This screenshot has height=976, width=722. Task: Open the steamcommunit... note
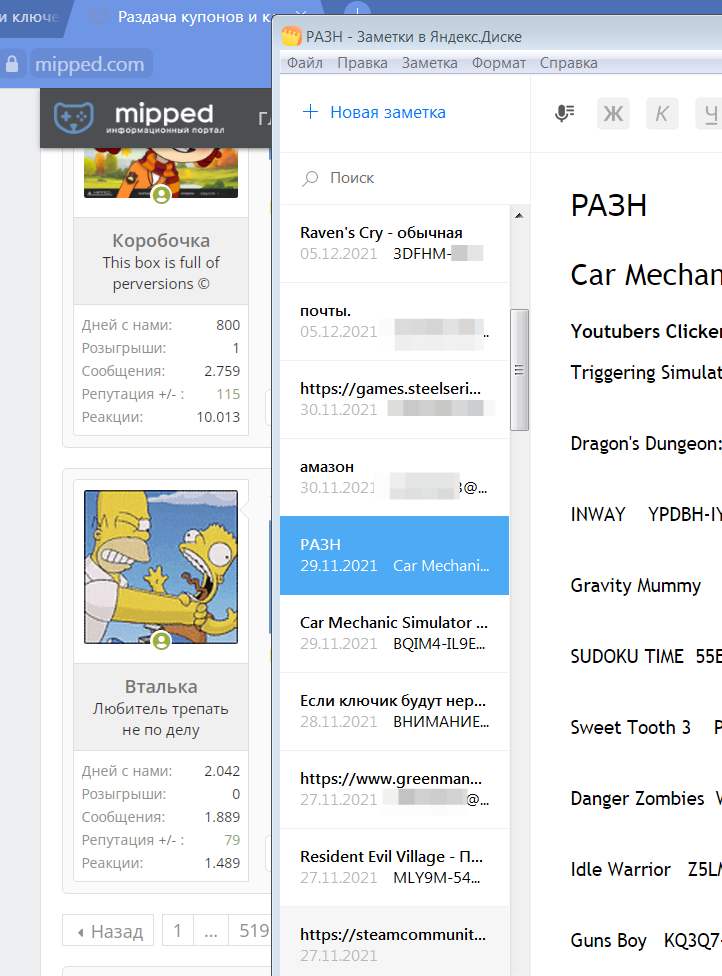(x=395, y=941)
